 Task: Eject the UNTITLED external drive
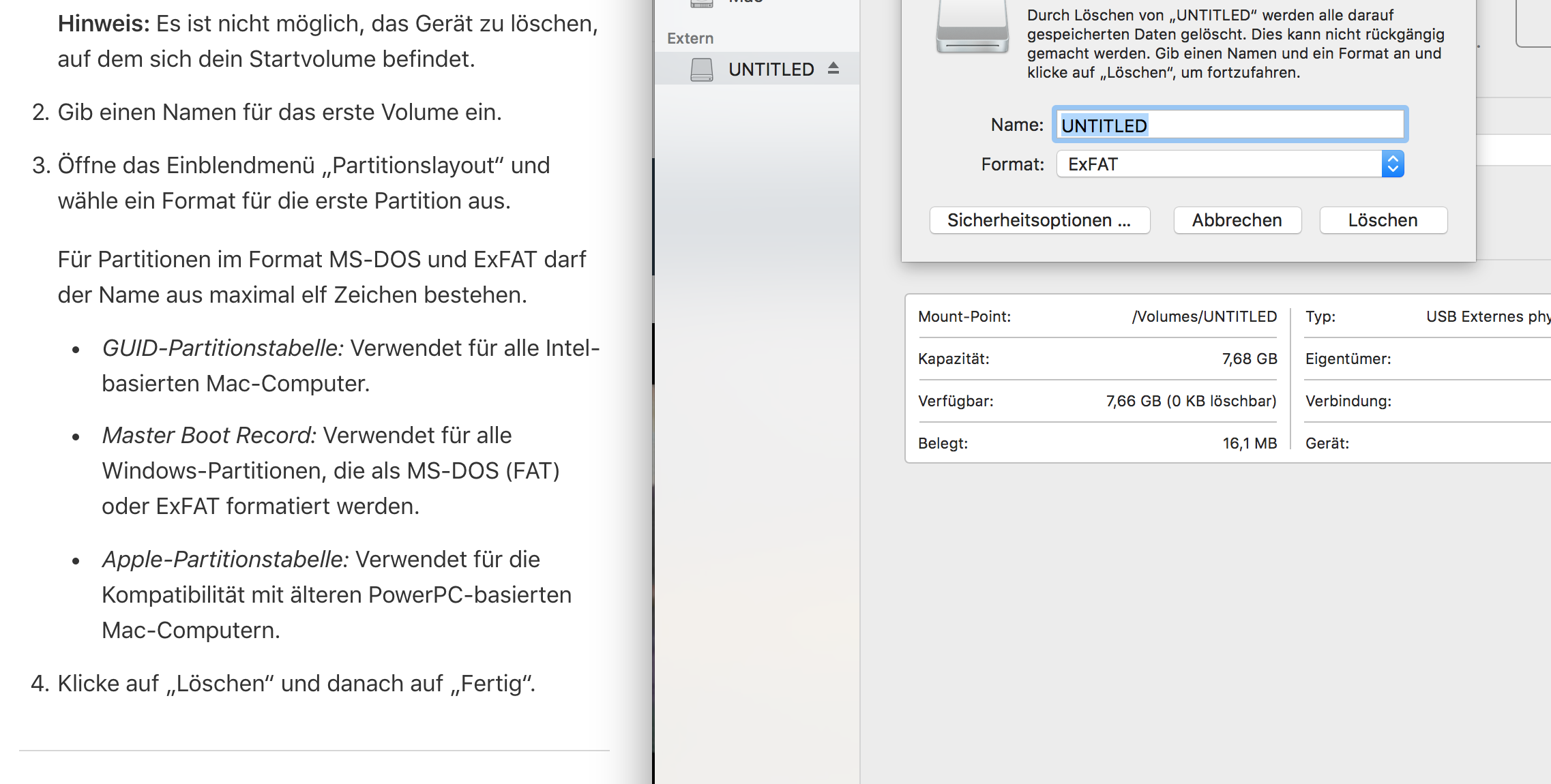[833, 68]
